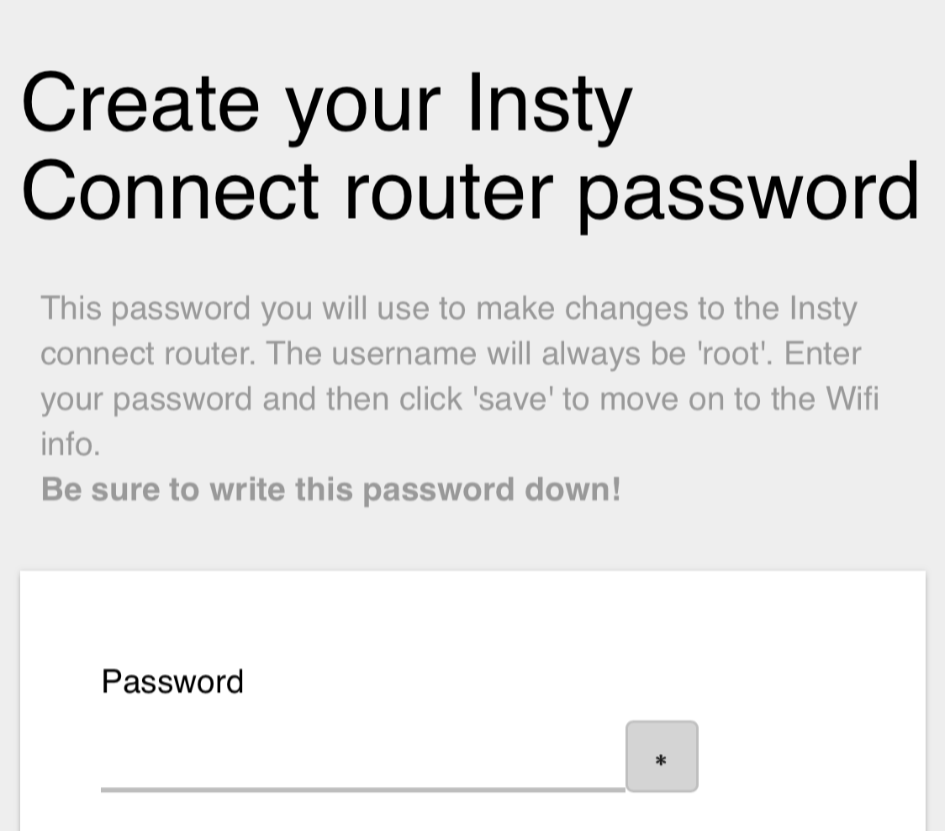Click the Password field label
Screen dimensions: 945x831
172,682
